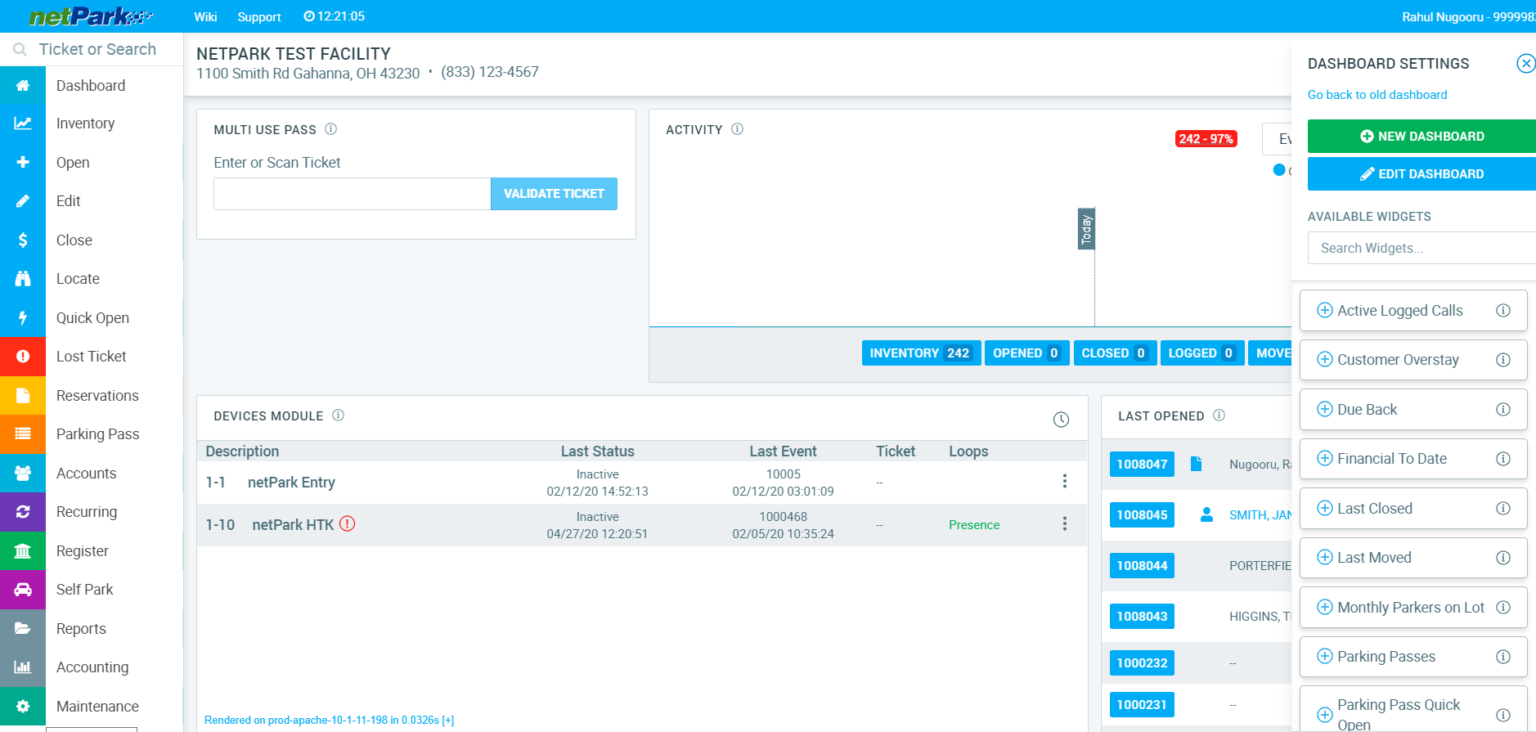Click the Devices Module info icon
1536x732 pixels.
[x=338, y=415]
